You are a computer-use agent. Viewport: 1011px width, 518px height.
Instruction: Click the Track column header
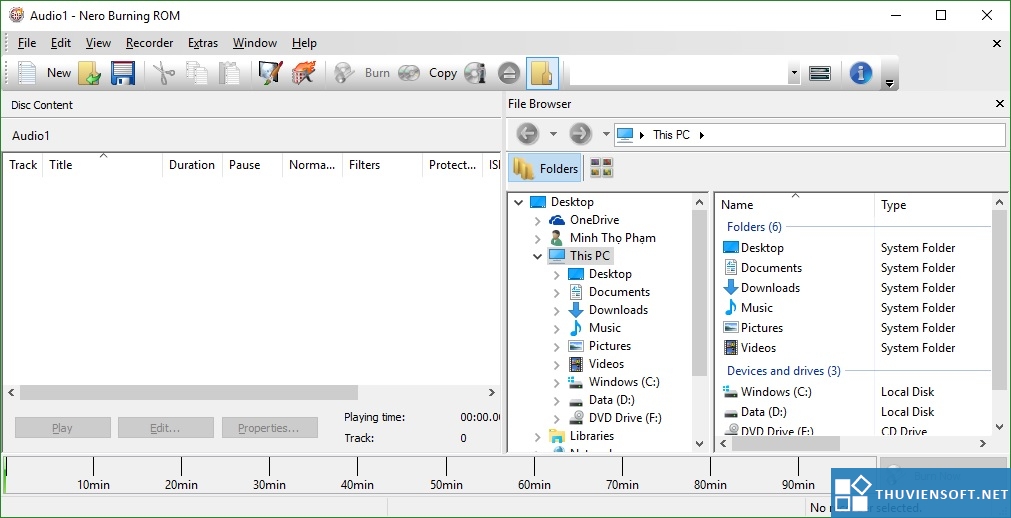[x=23, y=165]
